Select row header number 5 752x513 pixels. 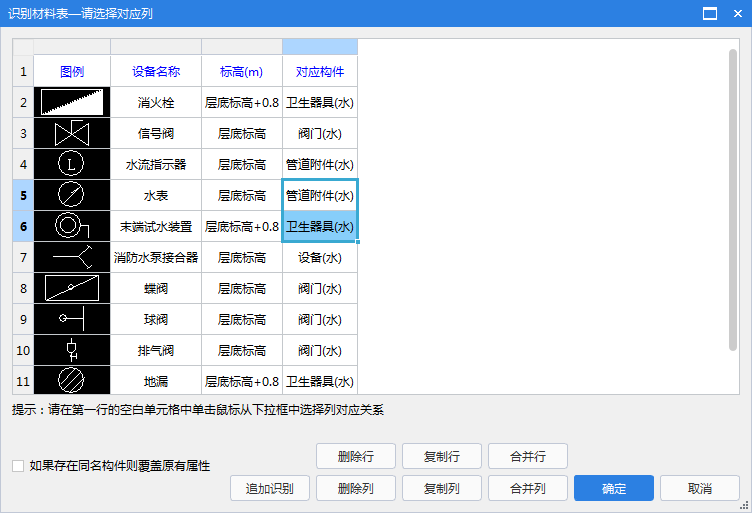click(x=23, y=195)
